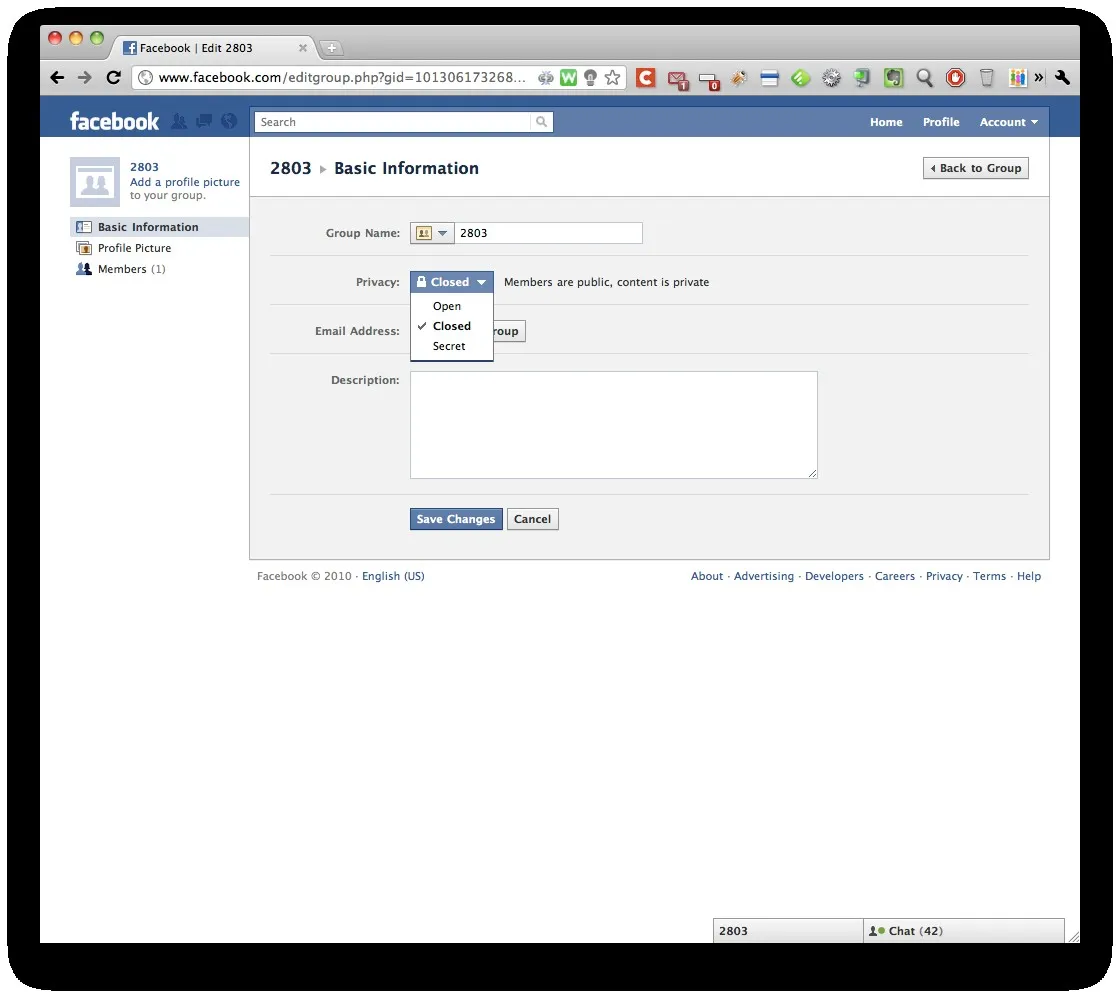This screenshot has height=998, width=1120.
Task: Open the Evernote elephant extension icon
Action: point(894,78)
